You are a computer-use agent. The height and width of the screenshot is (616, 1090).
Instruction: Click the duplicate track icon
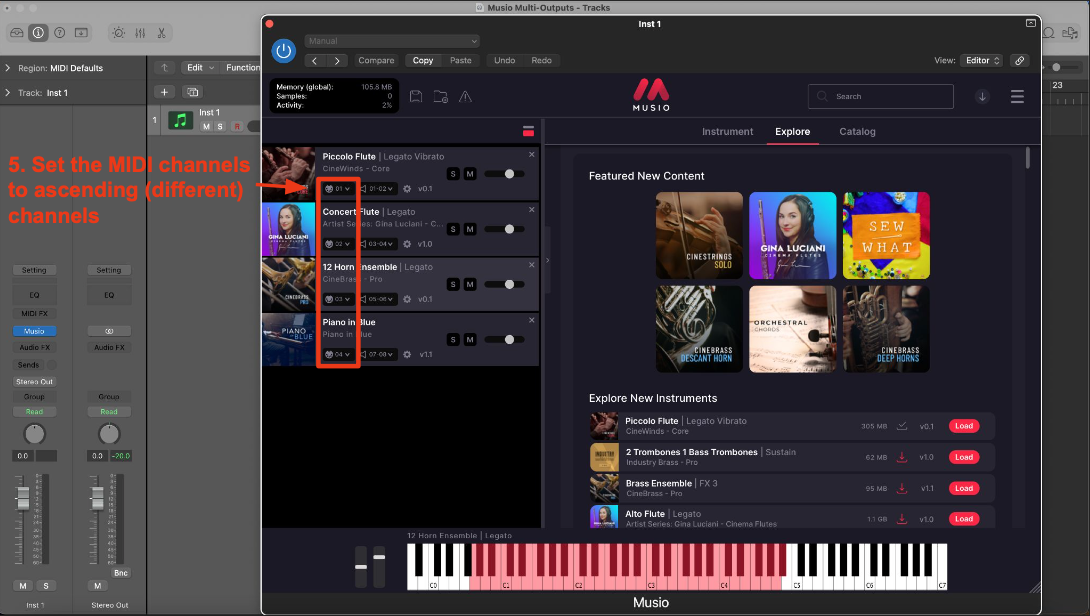click(193, 92)
